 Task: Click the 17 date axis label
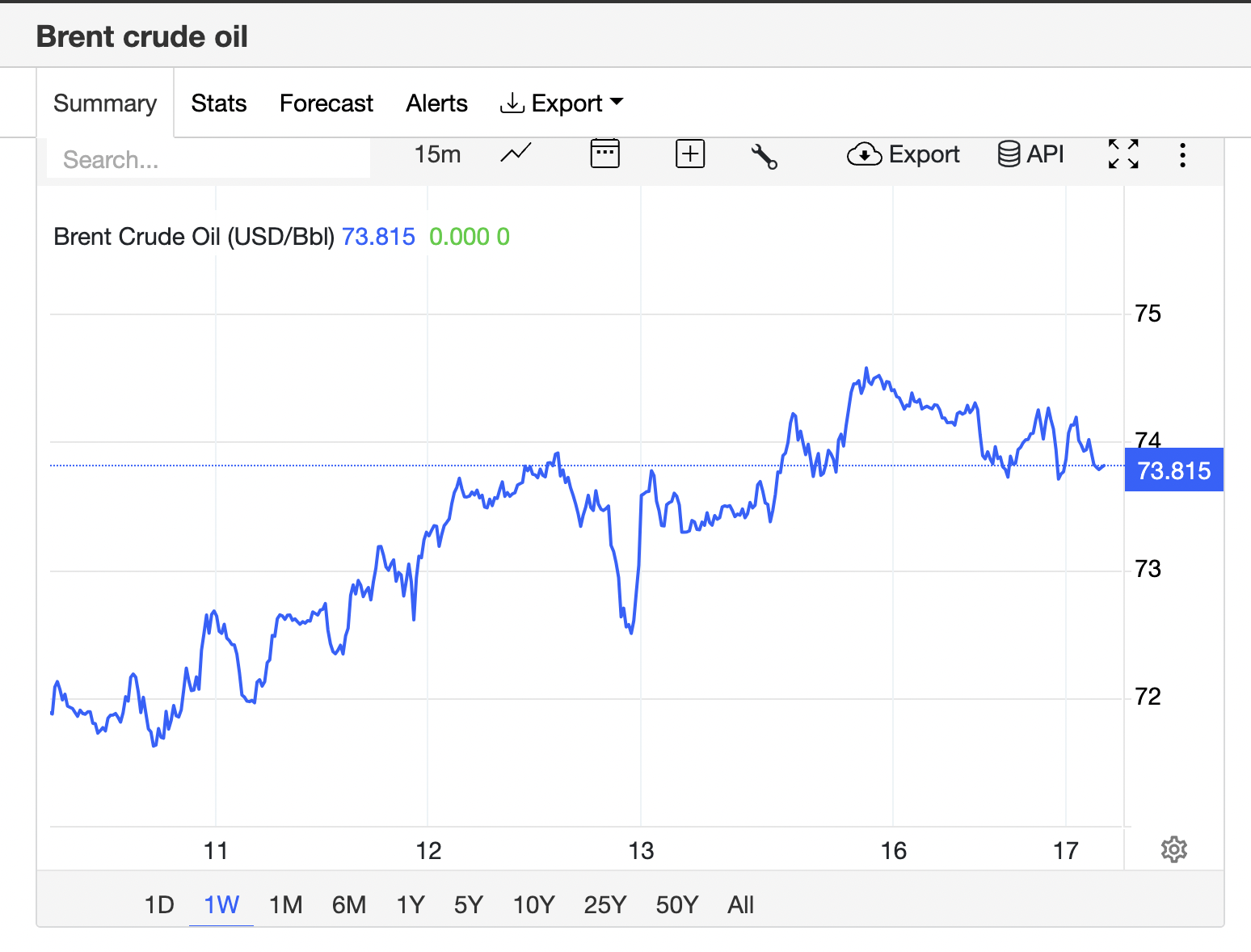(1066, 851)
